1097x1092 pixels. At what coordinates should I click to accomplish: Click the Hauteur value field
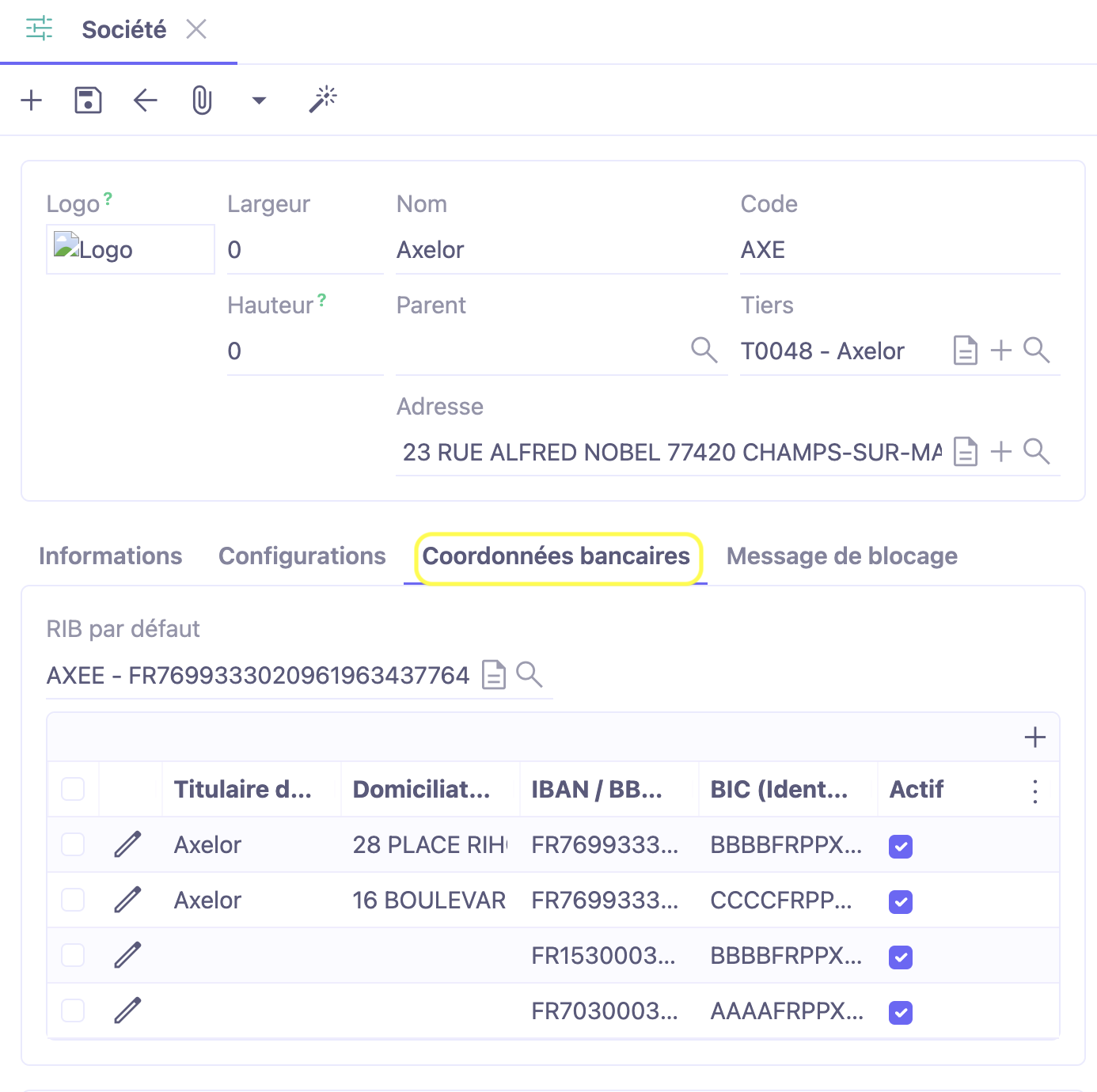305,351
